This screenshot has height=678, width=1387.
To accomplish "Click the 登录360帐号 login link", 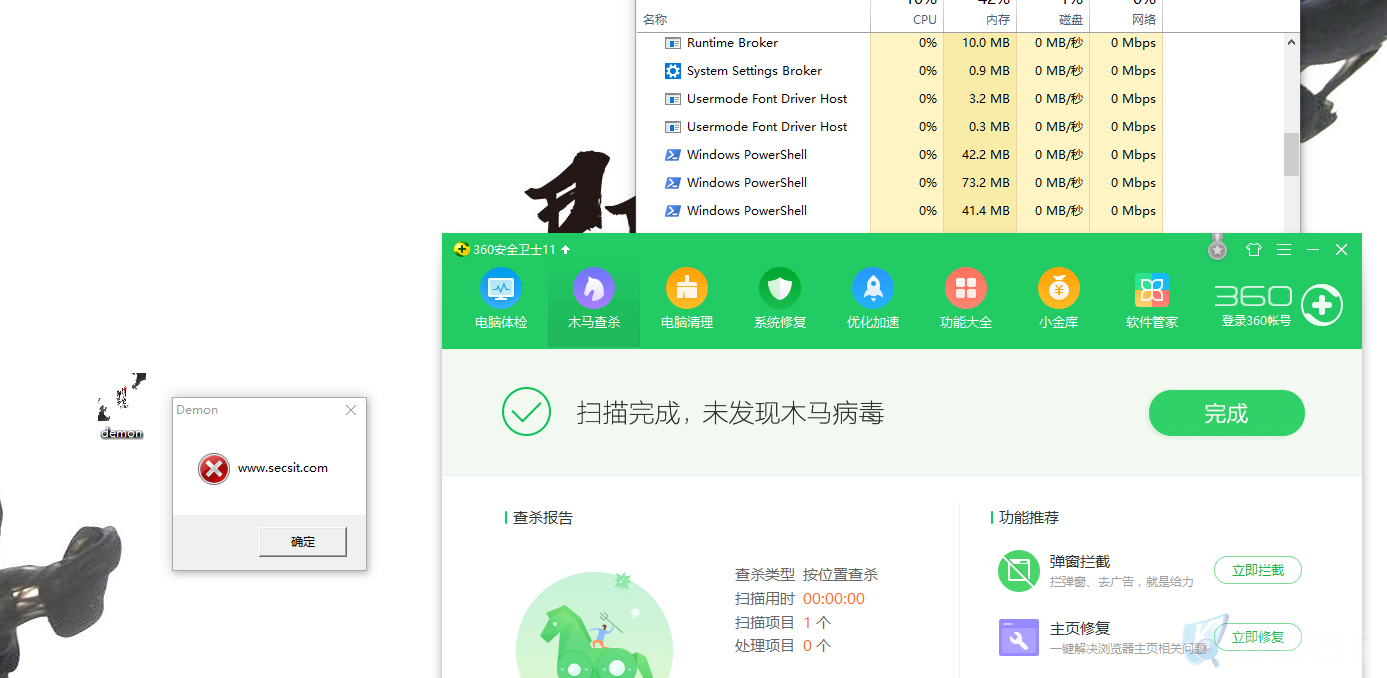I will coord(1256,321).
